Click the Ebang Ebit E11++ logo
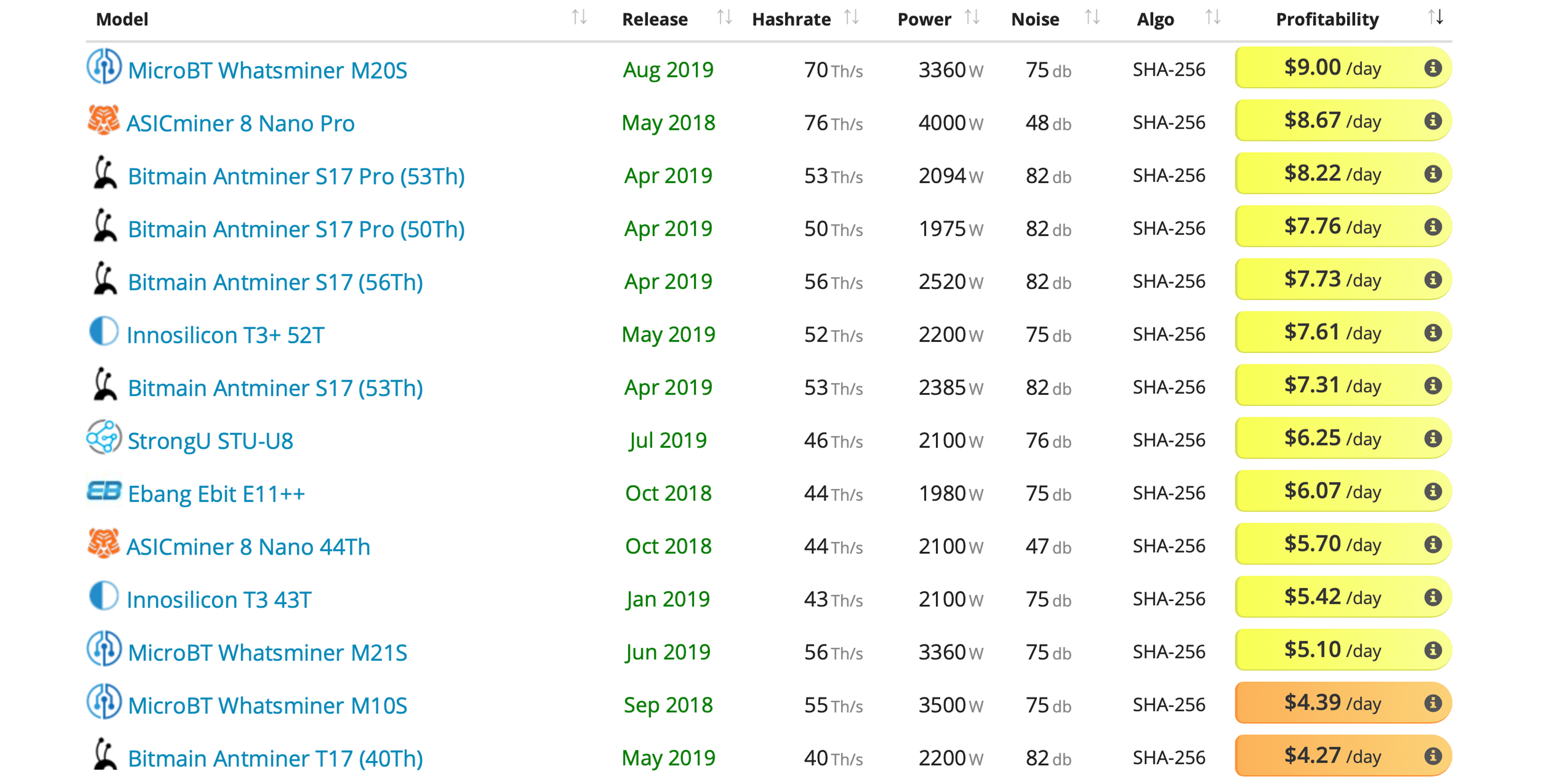1568x784 pixels. [x=103, y=490]
